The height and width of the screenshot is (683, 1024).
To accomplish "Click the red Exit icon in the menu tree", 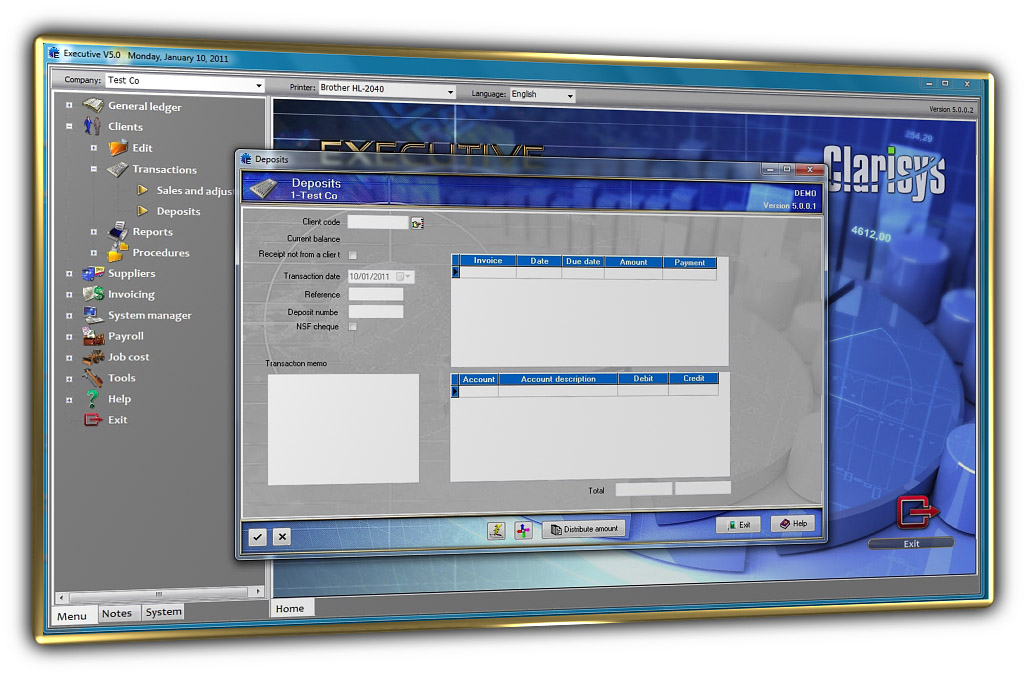I will point(93,419).
